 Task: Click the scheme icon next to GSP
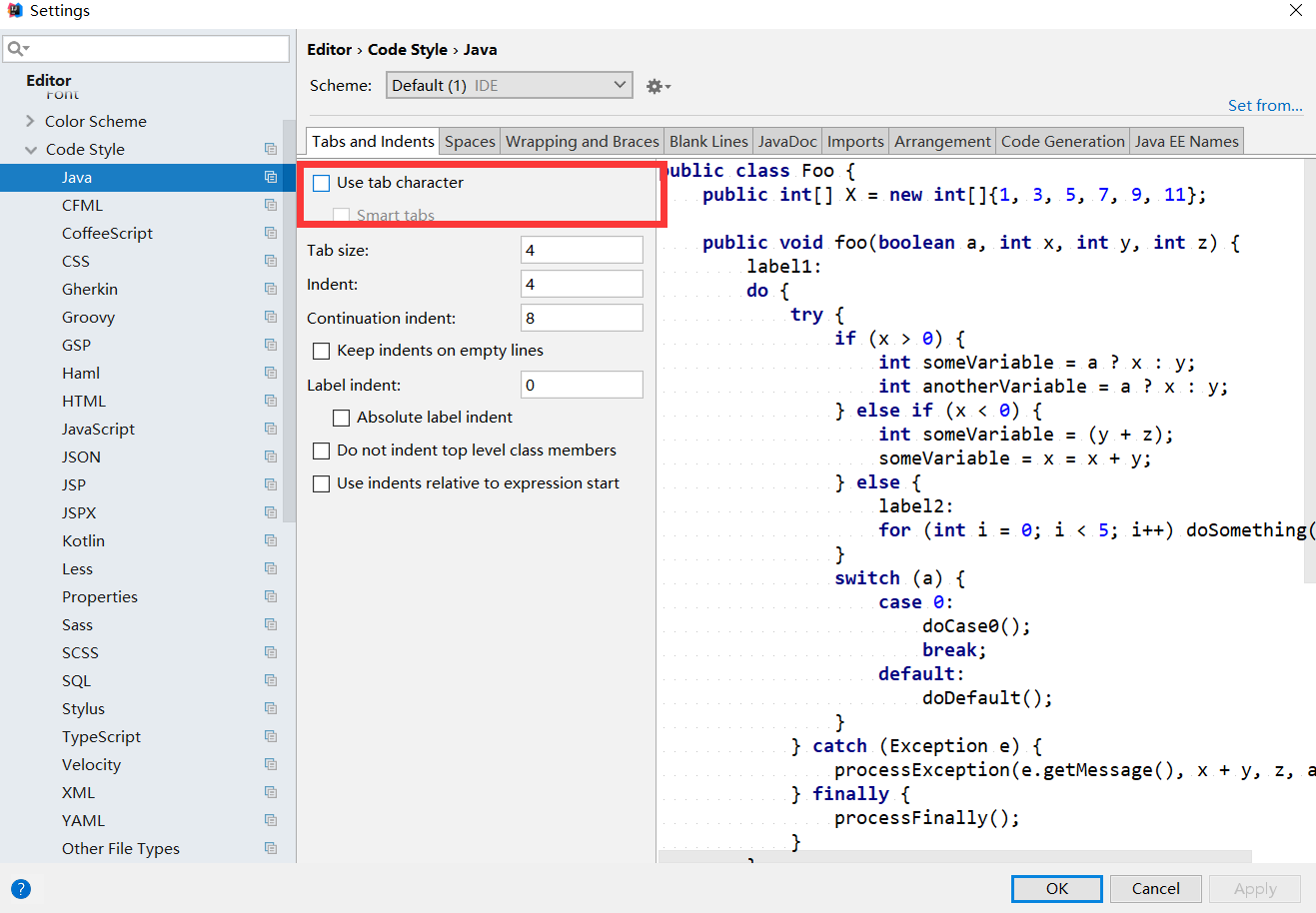tap(271, 345)
